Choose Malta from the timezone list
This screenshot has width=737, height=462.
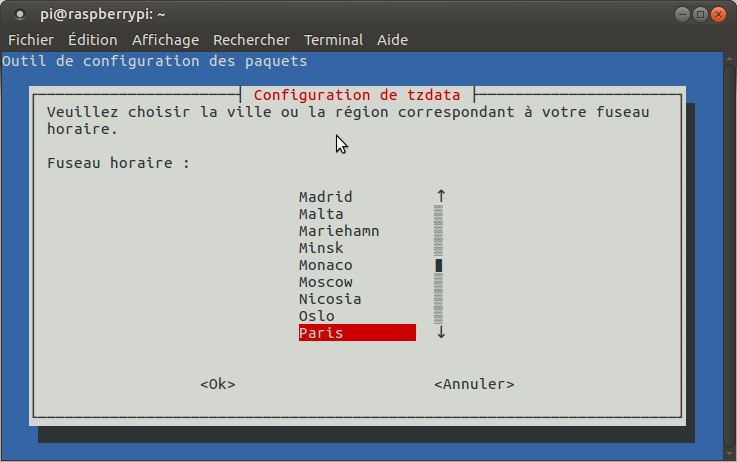coord(321,214)
